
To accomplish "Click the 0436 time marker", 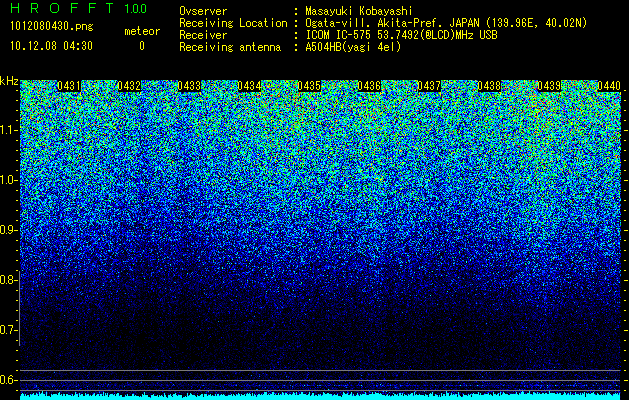I will click(x=369, y=86).
